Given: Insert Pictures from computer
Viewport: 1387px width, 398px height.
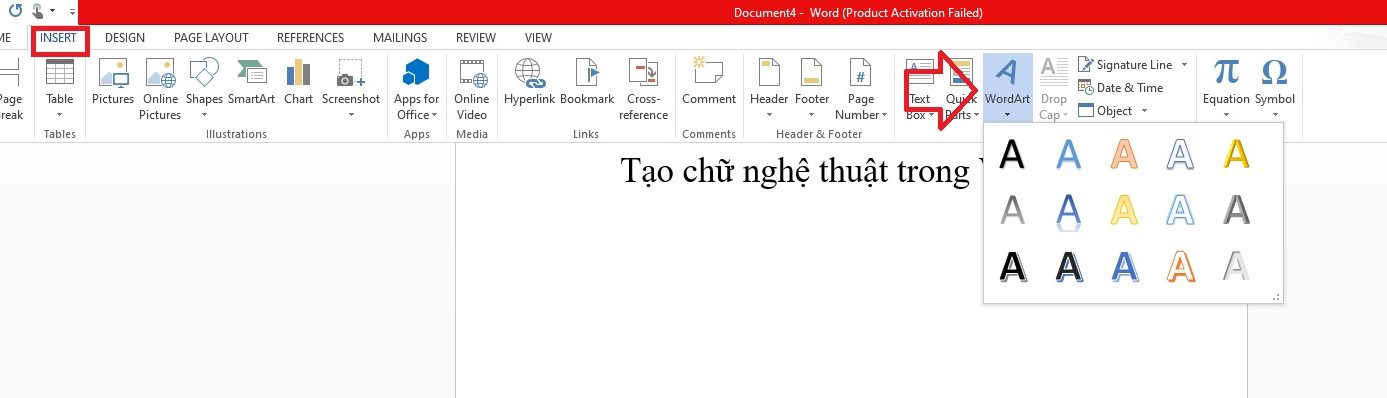Looking at the screenshot, I should pos(113,82).
